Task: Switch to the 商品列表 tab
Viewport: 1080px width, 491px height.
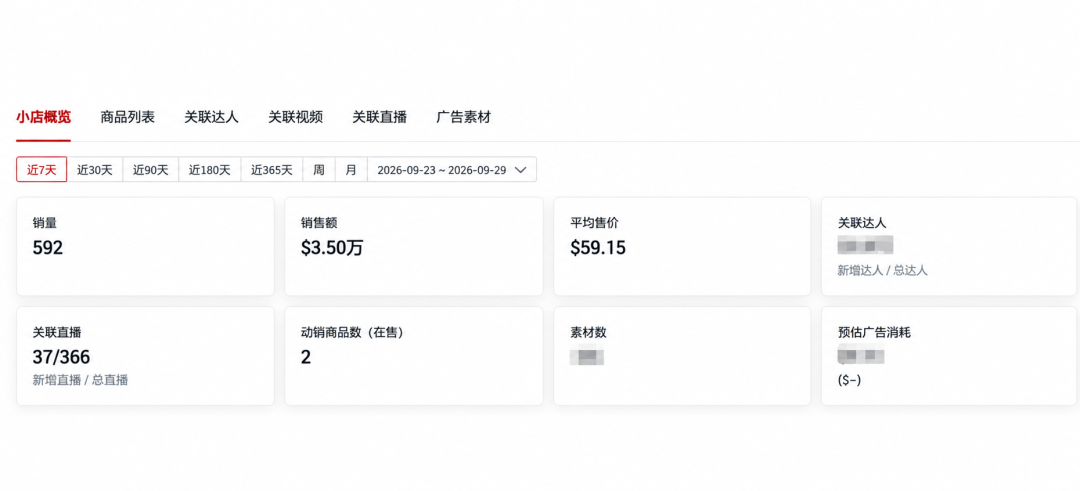Action: (127, 117)
